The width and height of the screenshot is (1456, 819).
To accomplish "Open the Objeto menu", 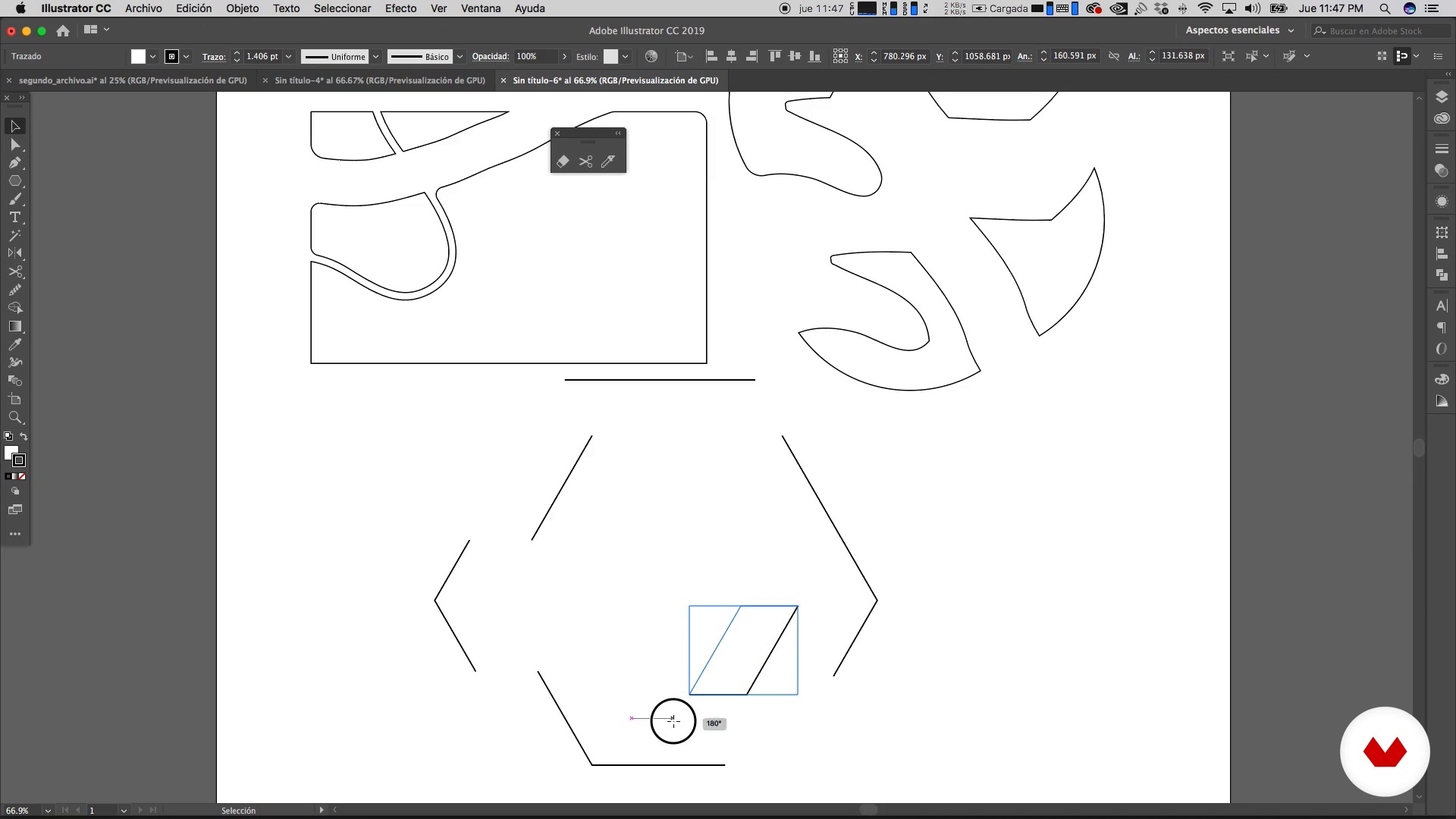I will 243,8.
